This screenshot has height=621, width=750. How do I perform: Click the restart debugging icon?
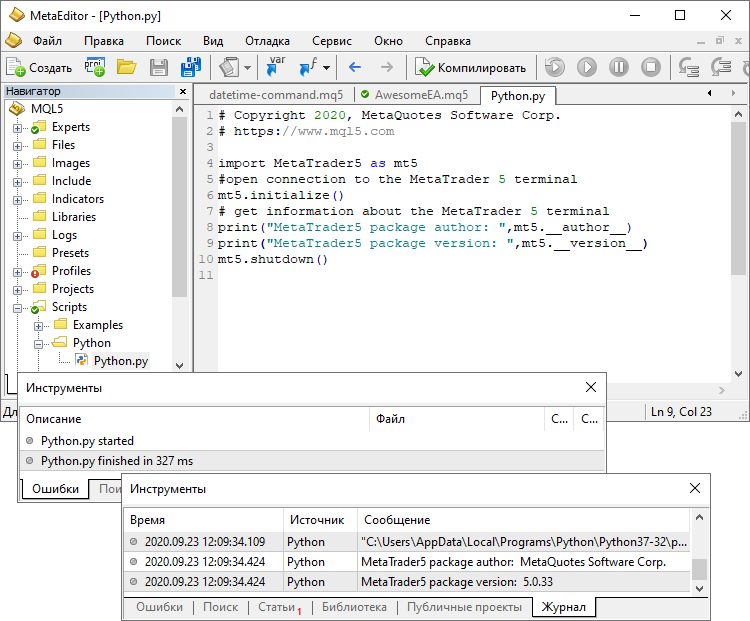pos(555,67)
